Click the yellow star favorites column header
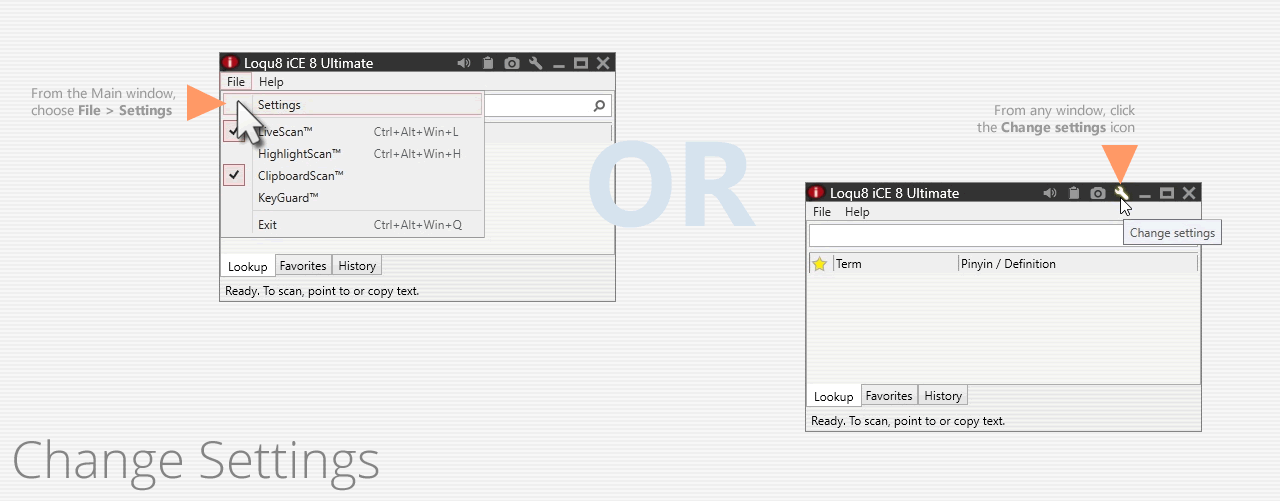1280x501 pixels. [820, 264]
